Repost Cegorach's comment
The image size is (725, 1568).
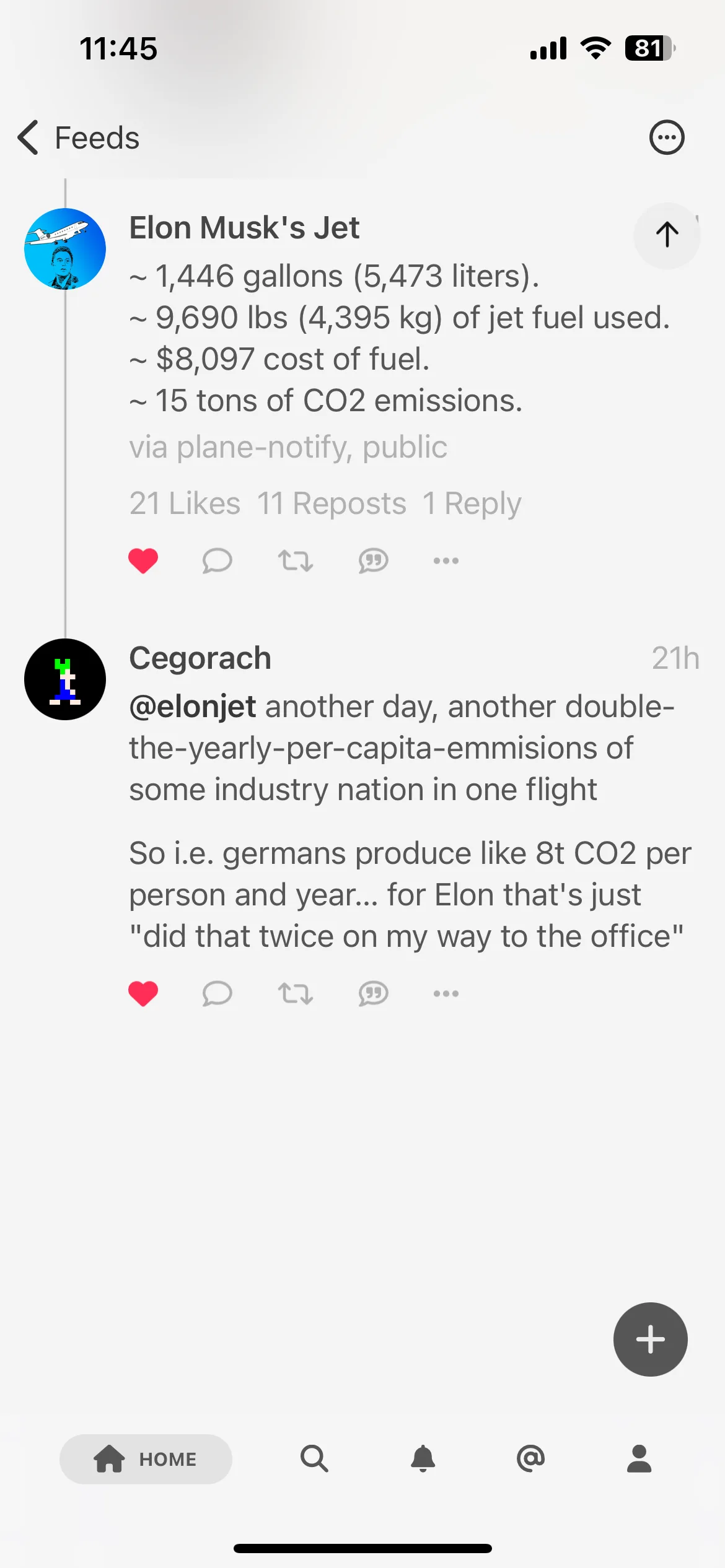pos(295,994)
